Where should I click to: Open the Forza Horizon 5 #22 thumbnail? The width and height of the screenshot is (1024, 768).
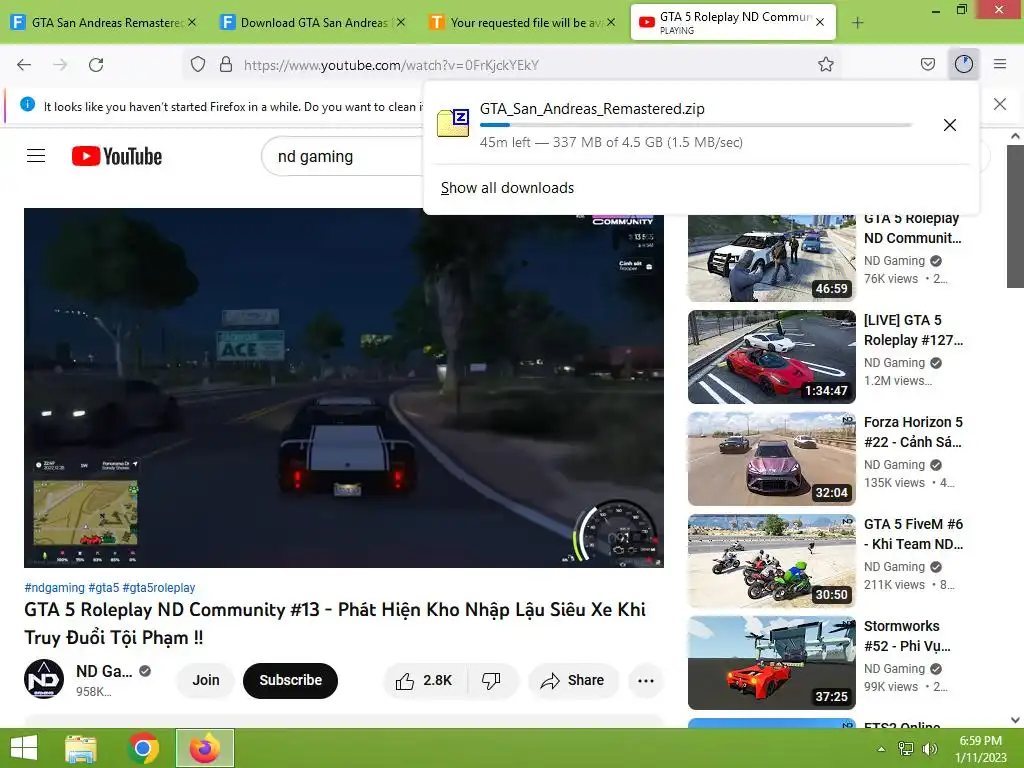771,459
